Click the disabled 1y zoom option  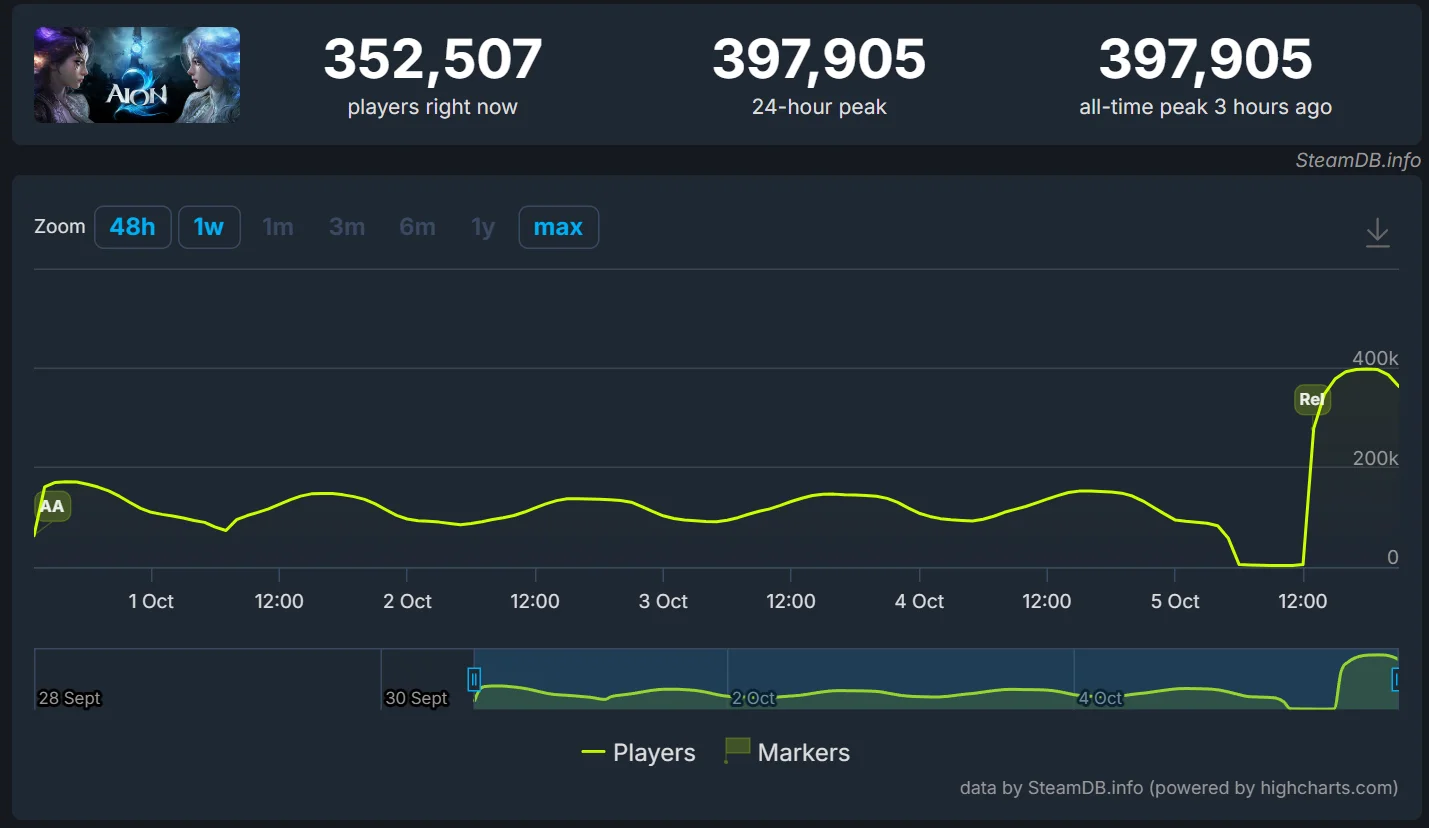[483, 227]
